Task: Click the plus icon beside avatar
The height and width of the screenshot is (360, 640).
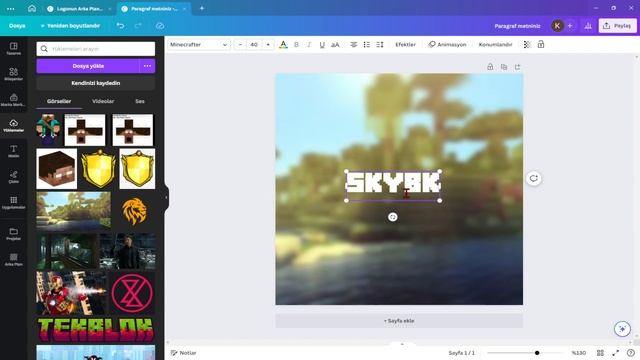Action: [570, 26]
